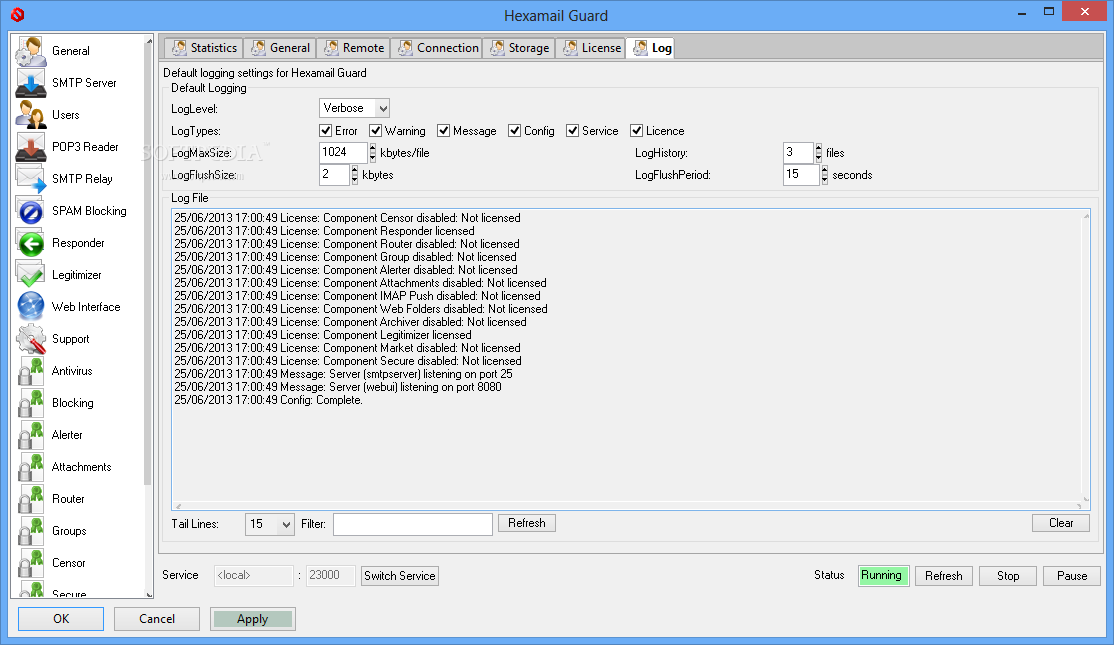Click the Remote tab icon
This screenshot has height=645, width=1114.
click(332, 48)
